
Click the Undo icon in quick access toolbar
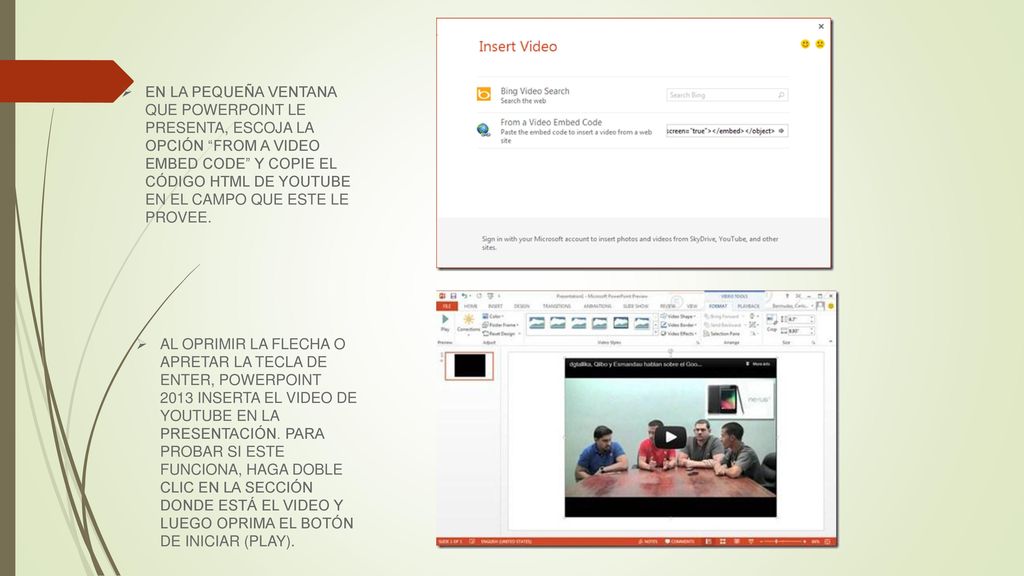click(x=464, y=296)
